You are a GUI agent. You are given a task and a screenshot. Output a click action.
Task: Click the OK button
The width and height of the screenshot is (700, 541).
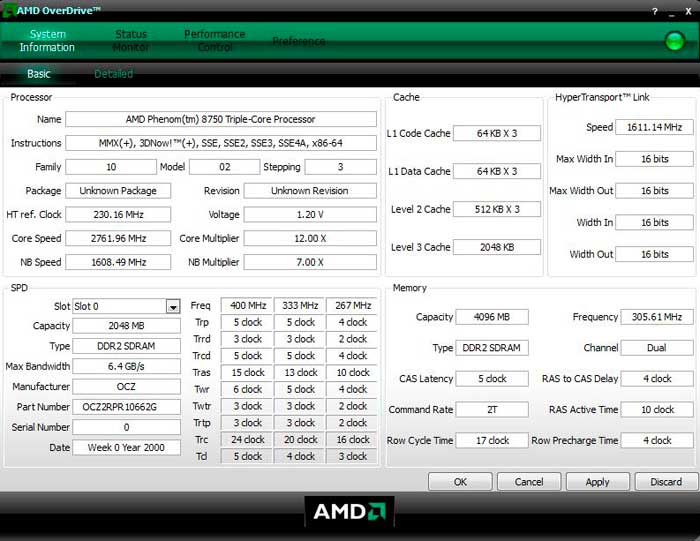(460, 482)
